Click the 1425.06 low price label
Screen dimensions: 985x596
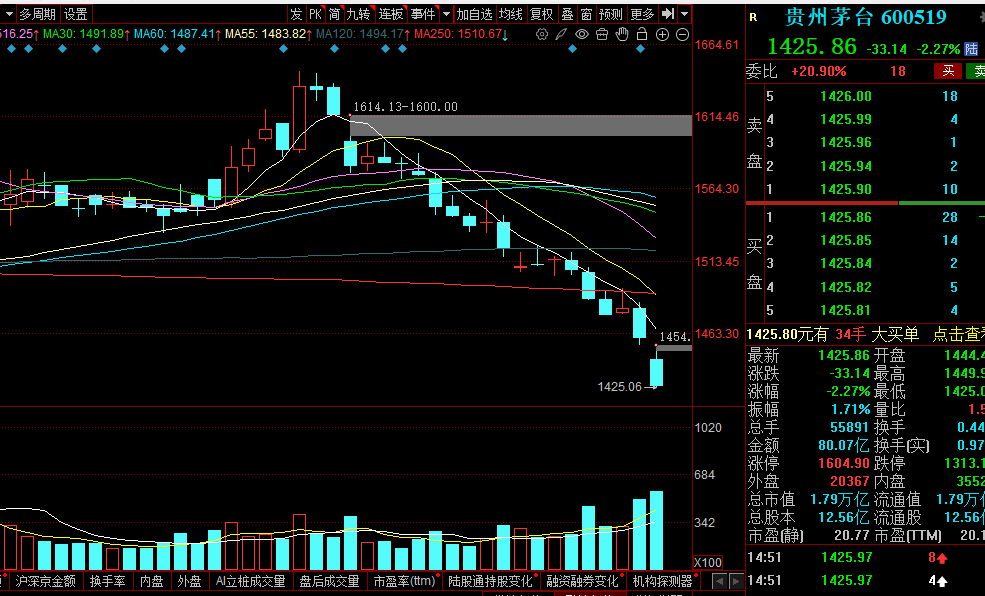(620, 387)
